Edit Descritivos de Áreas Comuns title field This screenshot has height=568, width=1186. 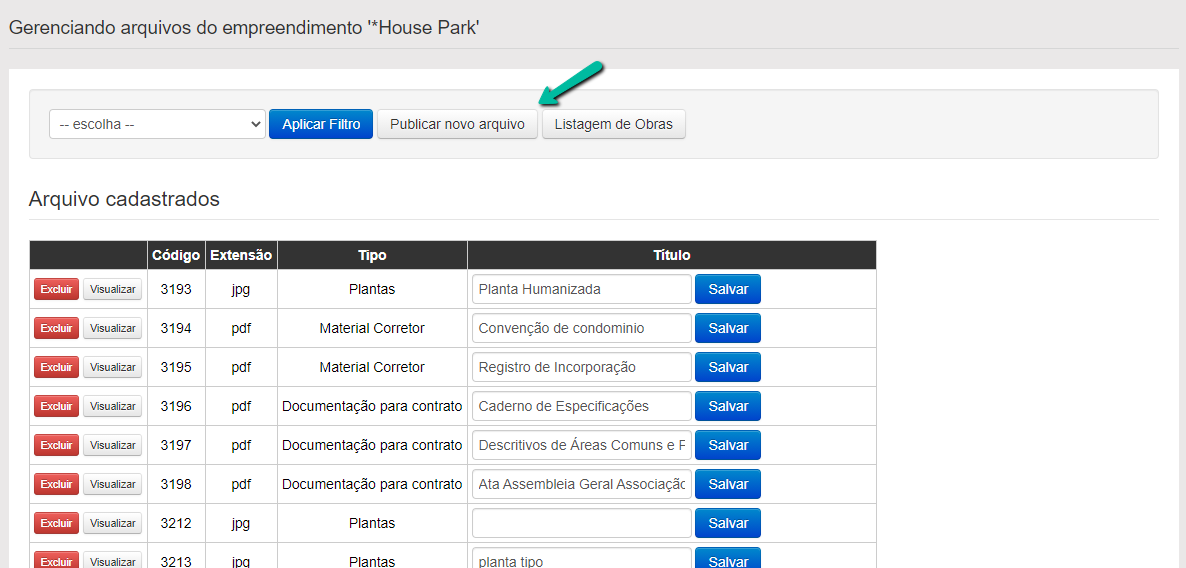[x=582, y=445]
